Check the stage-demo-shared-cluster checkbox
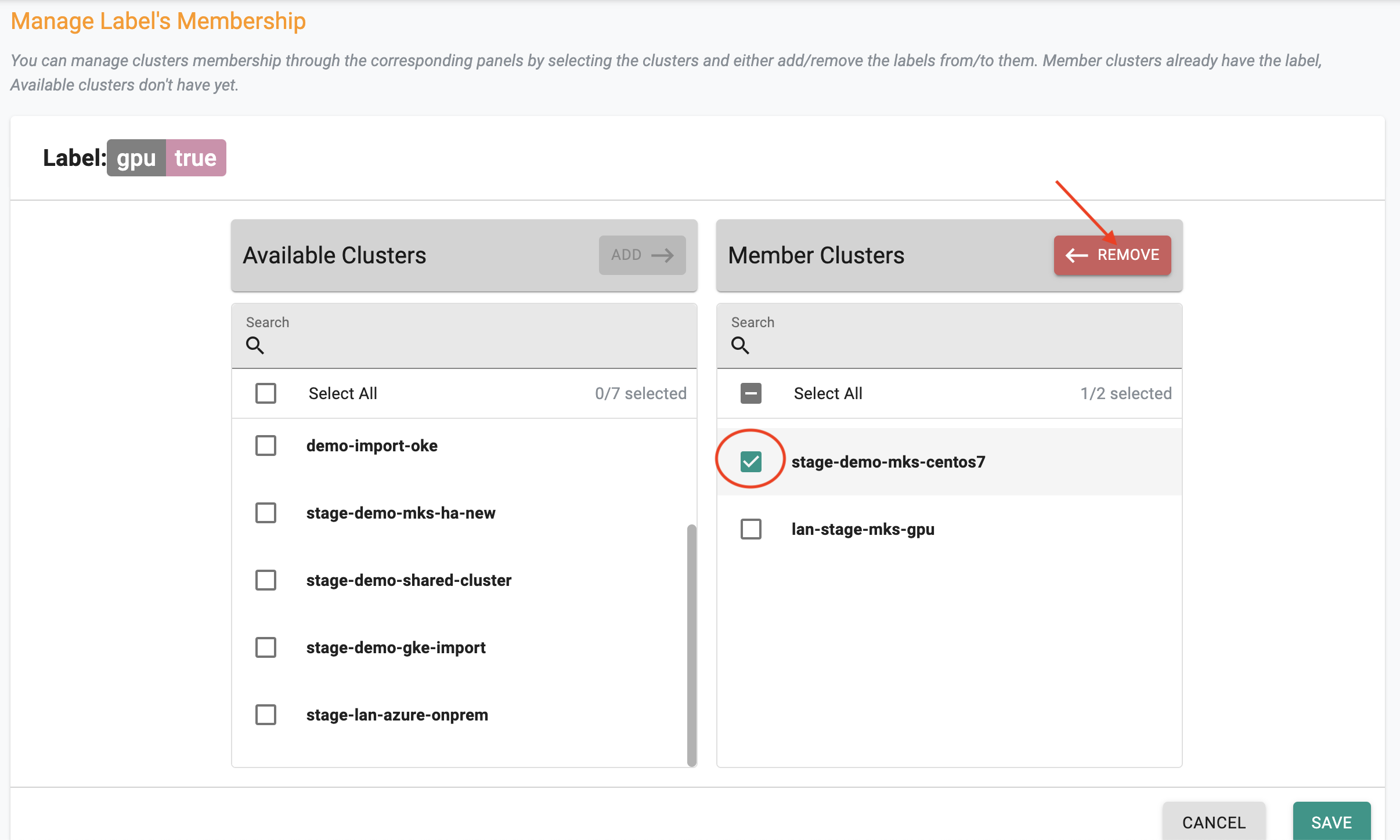The width and height of the screenshot is (1400, 840). coord(266,580)
